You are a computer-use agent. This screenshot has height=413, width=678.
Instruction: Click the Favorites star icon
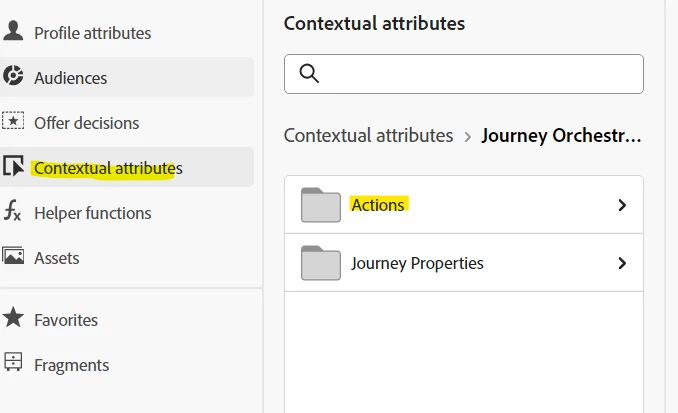pyautogui.click(x=13, y=319)
